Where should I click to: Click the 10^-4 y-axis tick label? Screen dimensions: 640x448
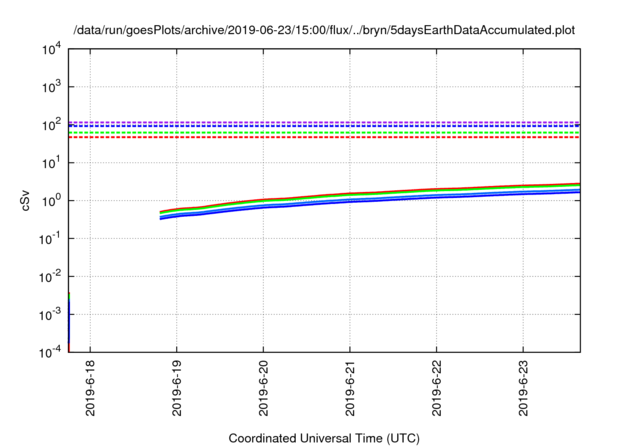[50, 351]
